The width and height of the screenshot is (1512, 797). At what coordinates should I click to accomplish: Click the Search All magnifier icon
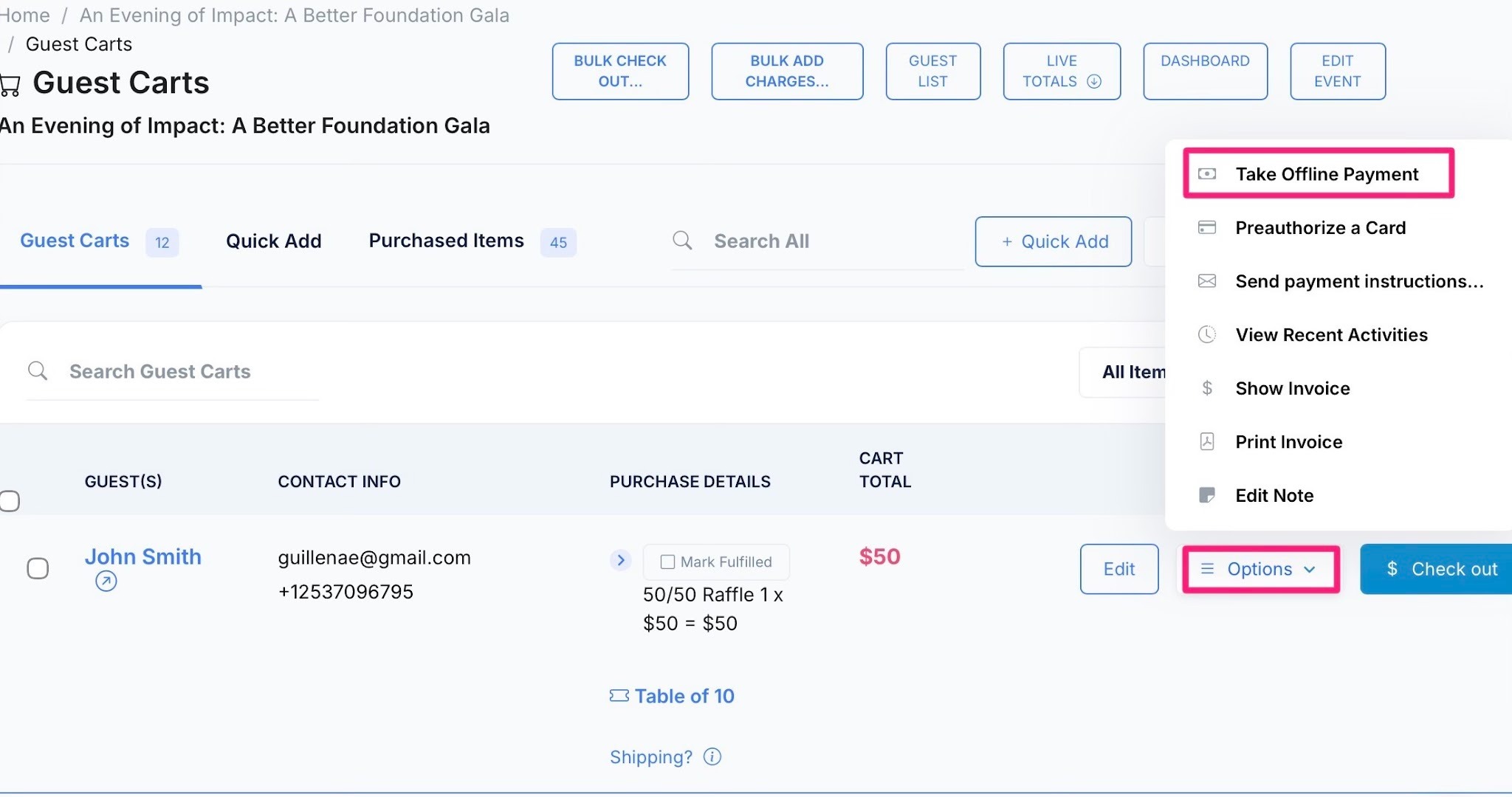tap(683, 241)
